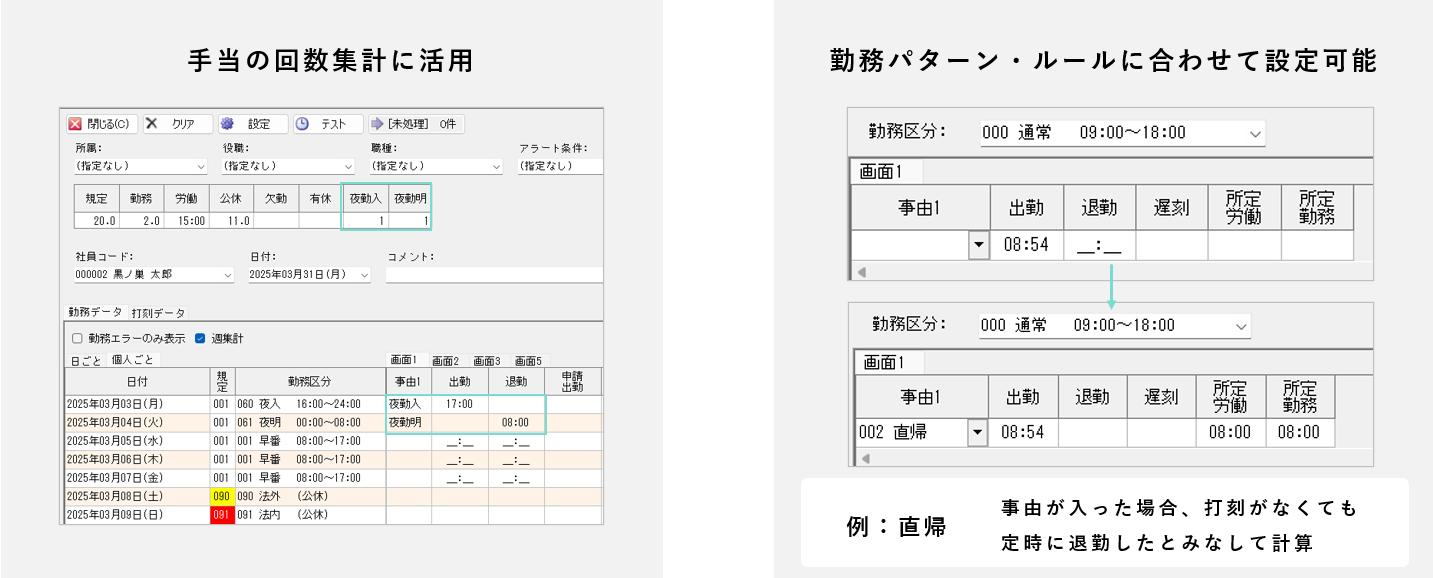Open the 役職 dropdown

tap(288, 166)
